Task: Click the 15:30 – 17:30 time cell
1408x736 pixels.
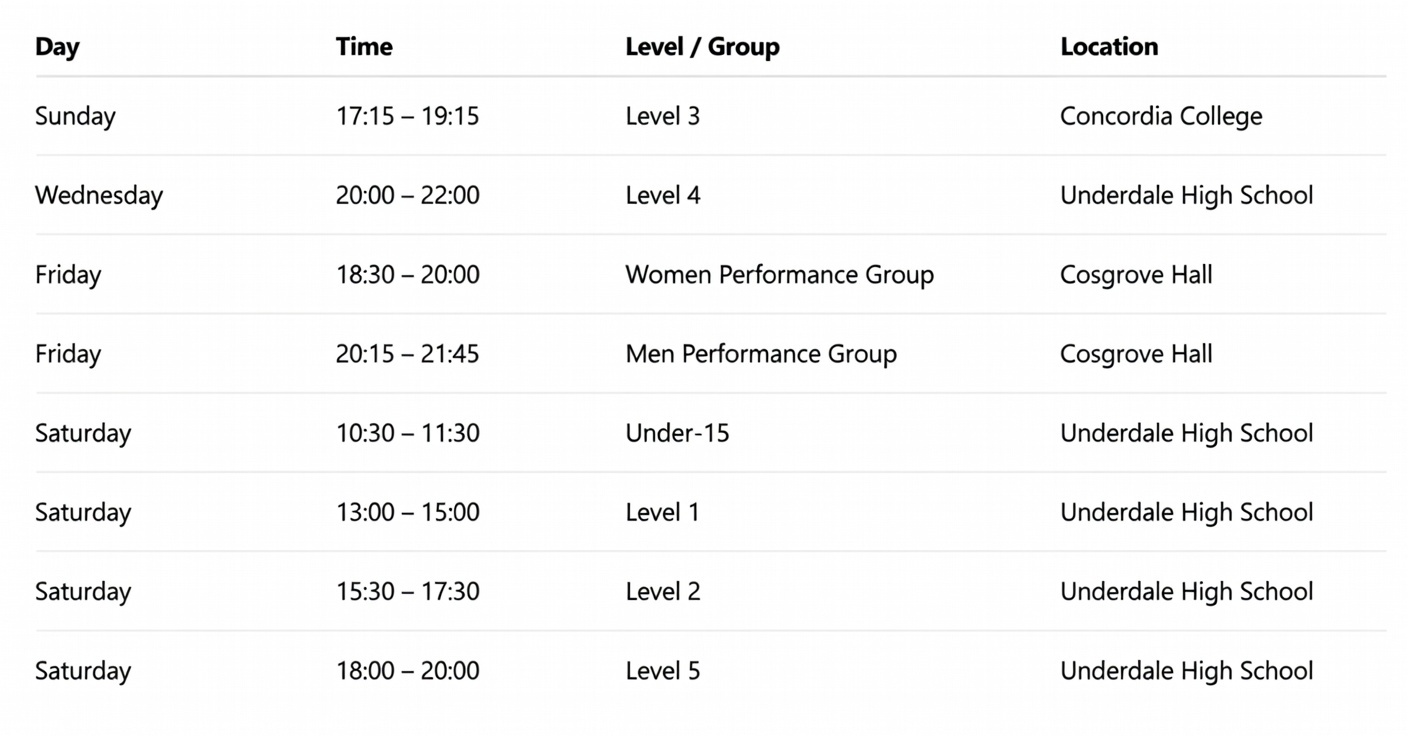Action: coord(407,591)
